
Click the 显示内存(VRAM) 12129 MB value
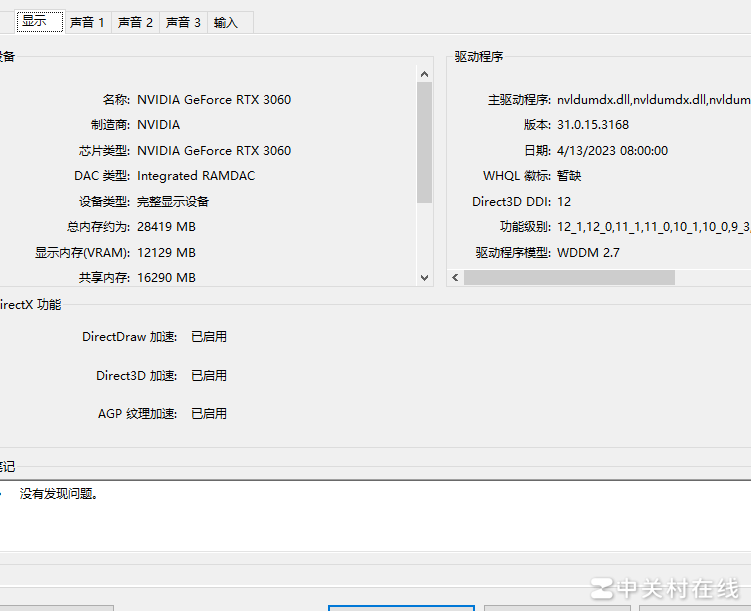tap(166, 253)
